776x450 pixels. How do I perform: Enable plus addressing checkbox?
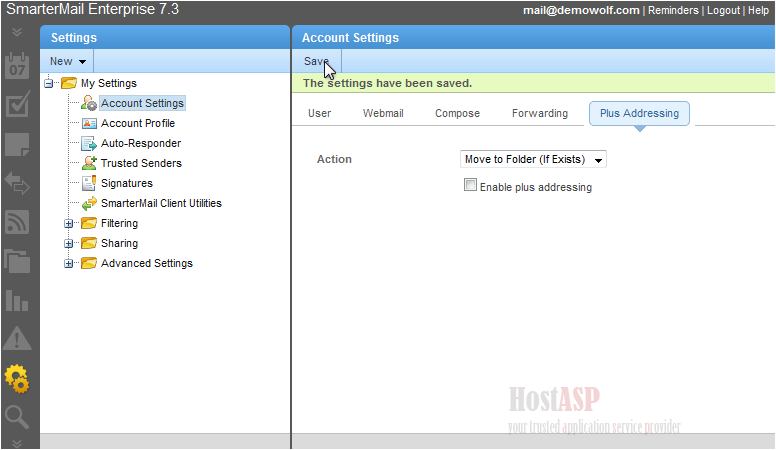coord(470,185)
